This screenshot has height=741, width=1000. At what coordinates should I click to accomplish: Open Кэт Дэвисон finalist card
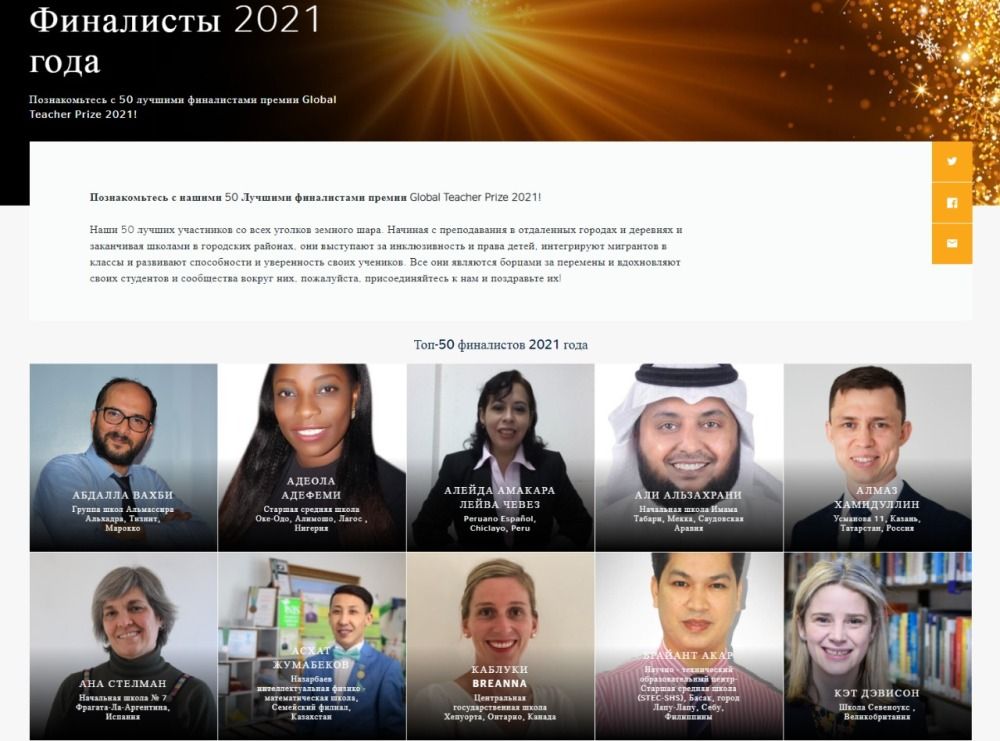tap(878, 646)
